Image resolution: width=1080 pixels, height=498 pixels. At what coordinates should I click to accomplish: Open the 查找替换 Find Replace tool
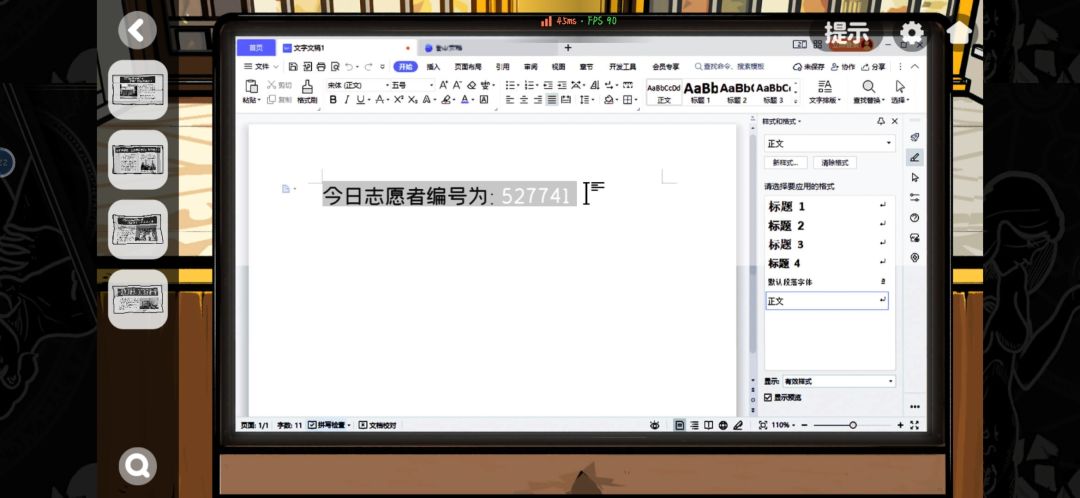click(x=871, y=92)
